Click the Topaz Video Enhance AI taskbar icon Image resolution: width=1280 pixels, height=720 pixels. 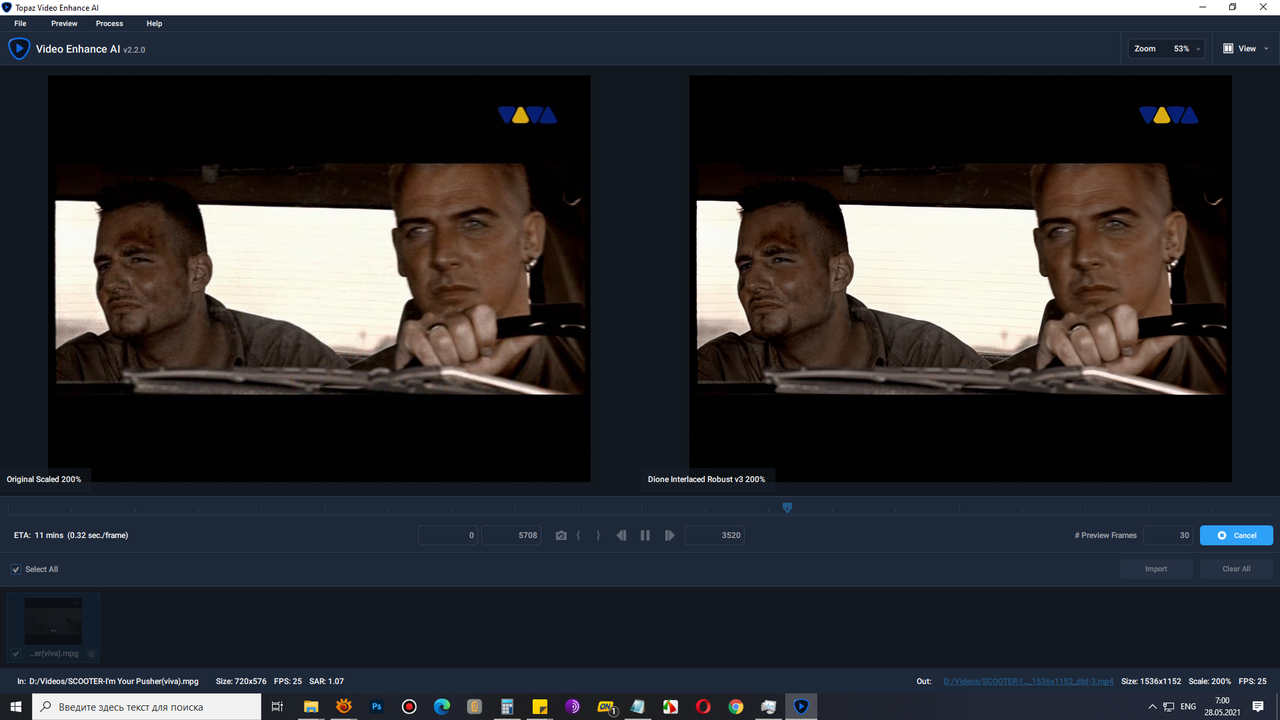pyautogui.click(x=801, y=706)
